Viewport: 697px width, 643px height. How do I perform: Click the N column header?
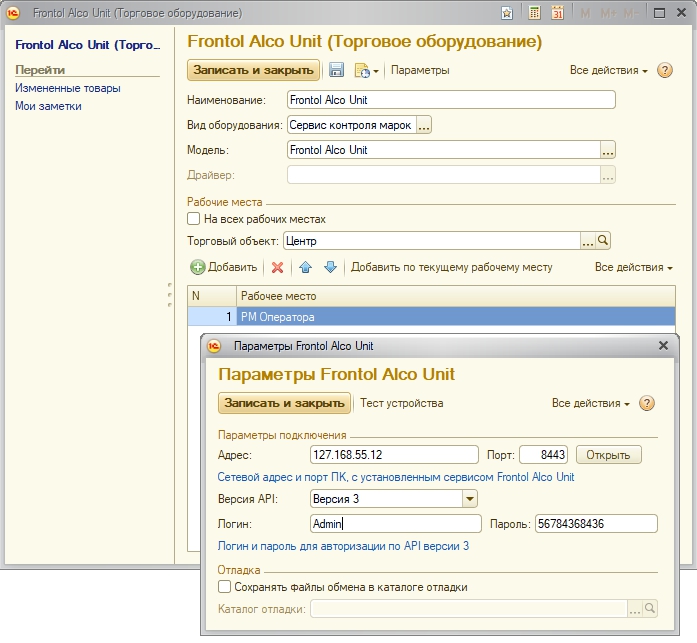coord(212,296)
